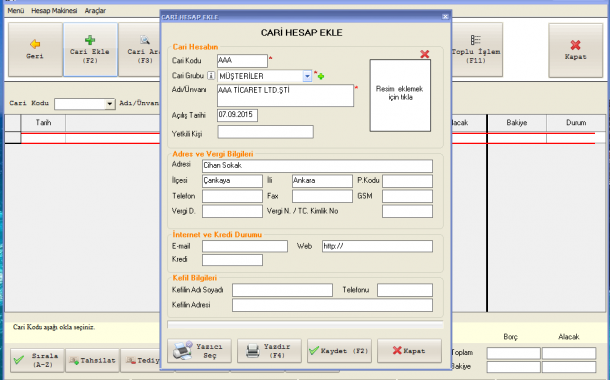This screenshot has height=380, width=610.
Task: Click the Adresi field with Cihan Sokak
Action: 317,166
